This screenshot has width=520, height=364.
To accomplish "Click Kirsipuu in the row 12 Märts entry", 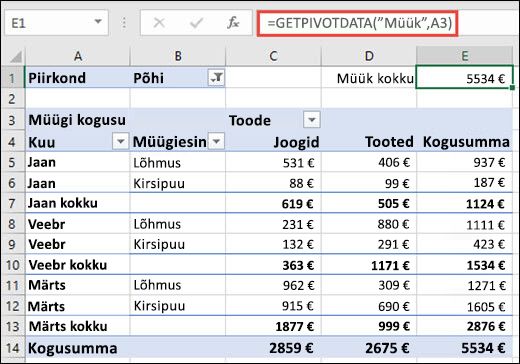I will [178, 306].
